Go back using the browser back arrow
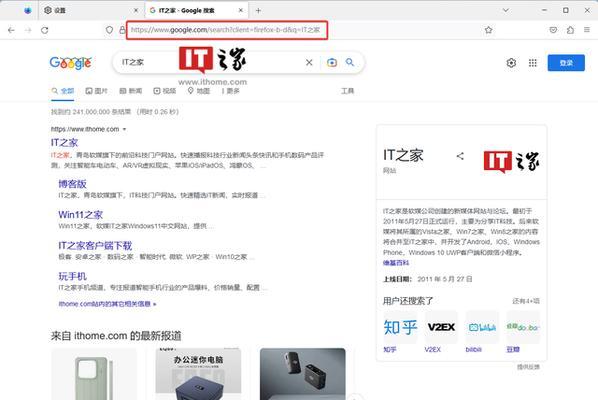598x400 pixels. pos(11,30)
